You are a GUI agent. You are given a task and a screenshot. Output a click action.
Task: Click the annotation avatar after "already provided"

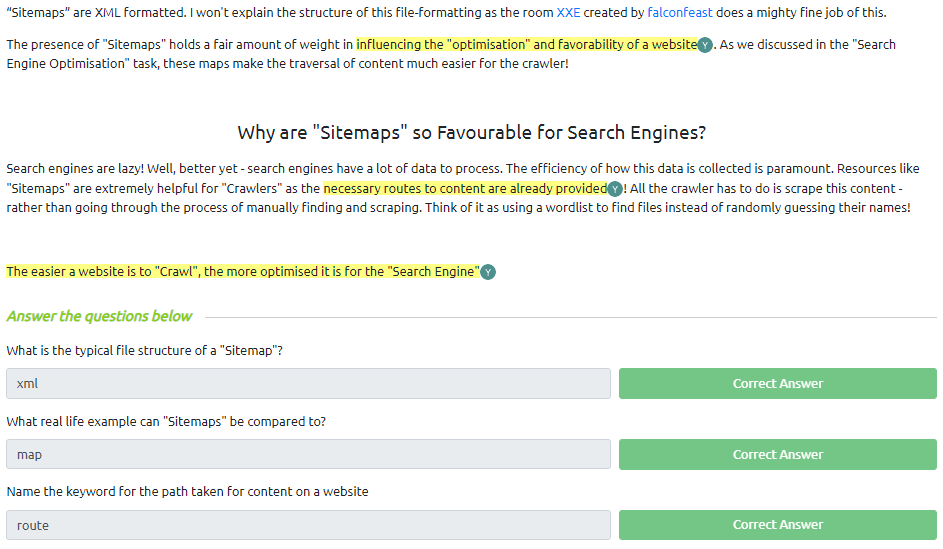(615, 189)
